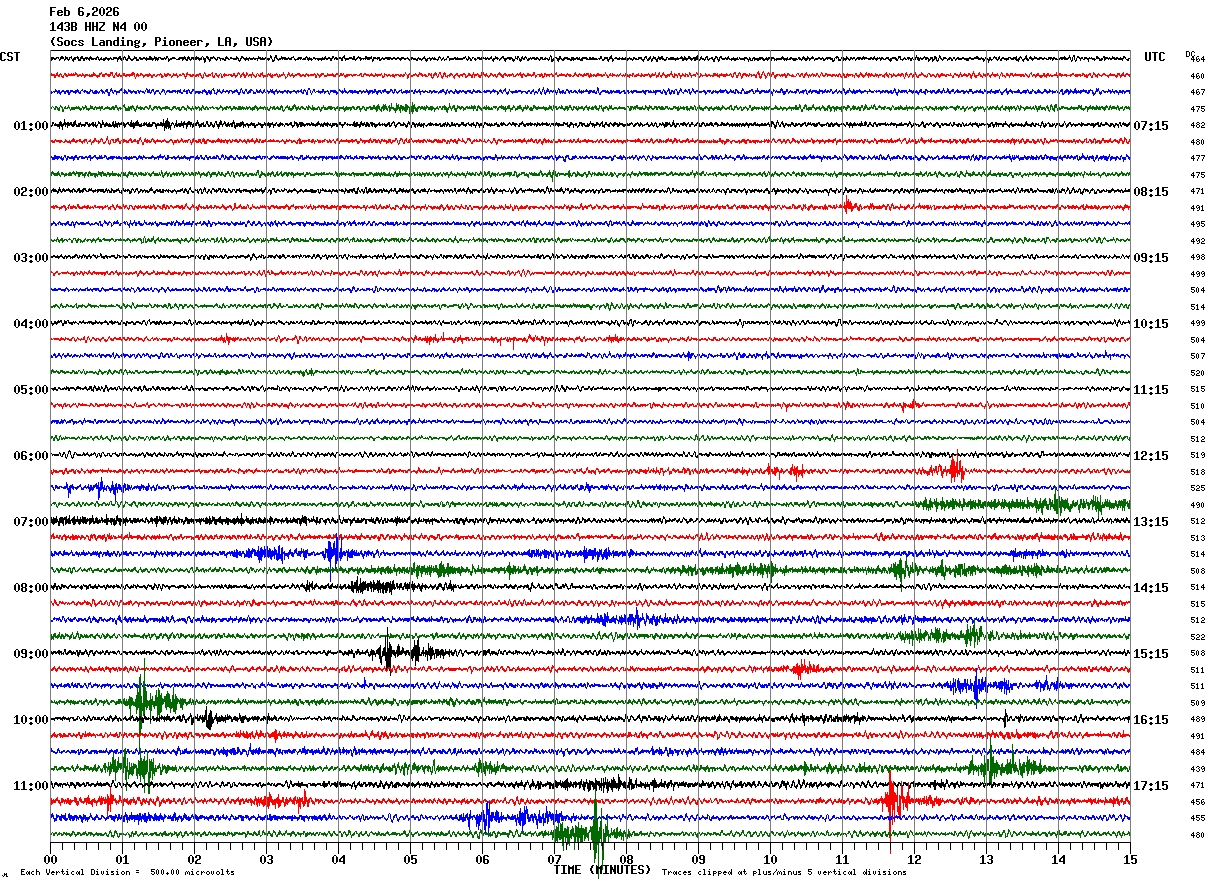
Task: Select the DC value '507'
Action: (1197, 357)
